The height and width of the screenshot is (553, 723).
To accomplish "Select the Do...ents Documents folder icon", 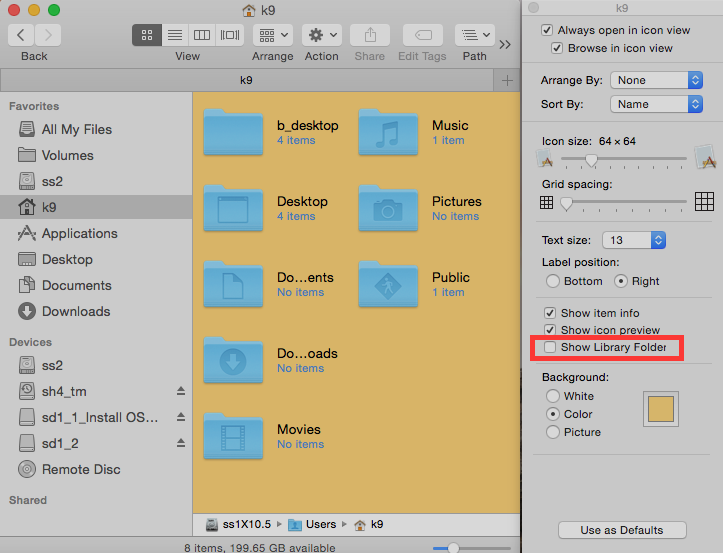I will [x=233, y=285].
